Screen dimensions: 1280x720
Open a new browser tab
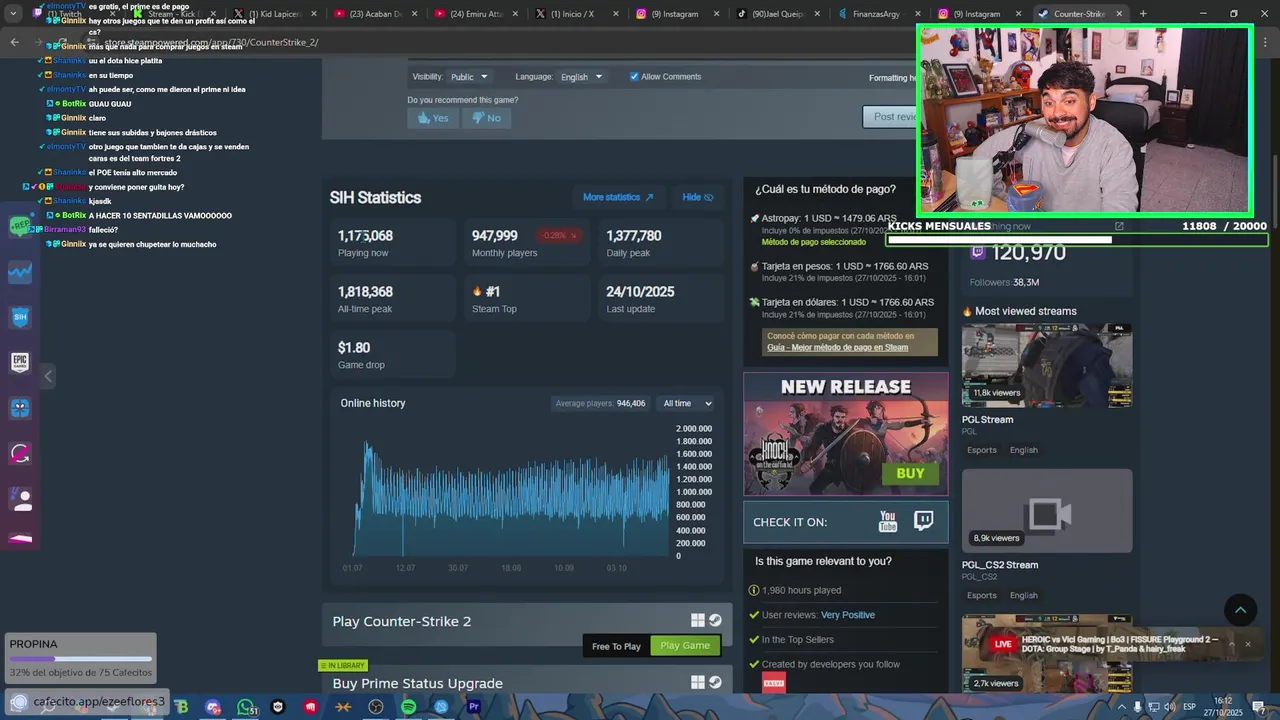[x=1143, y=14]
